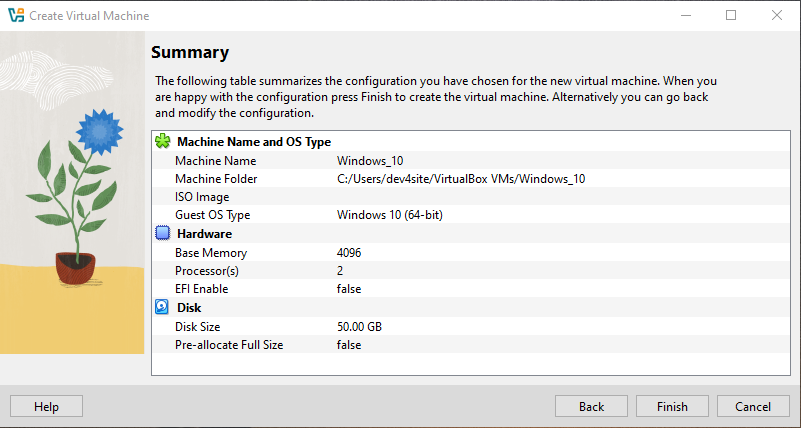Image resolution: width=801 pixels, height=428 pixels.
Task: Click the blue Hardware chip icon
Action: point(163,234)
